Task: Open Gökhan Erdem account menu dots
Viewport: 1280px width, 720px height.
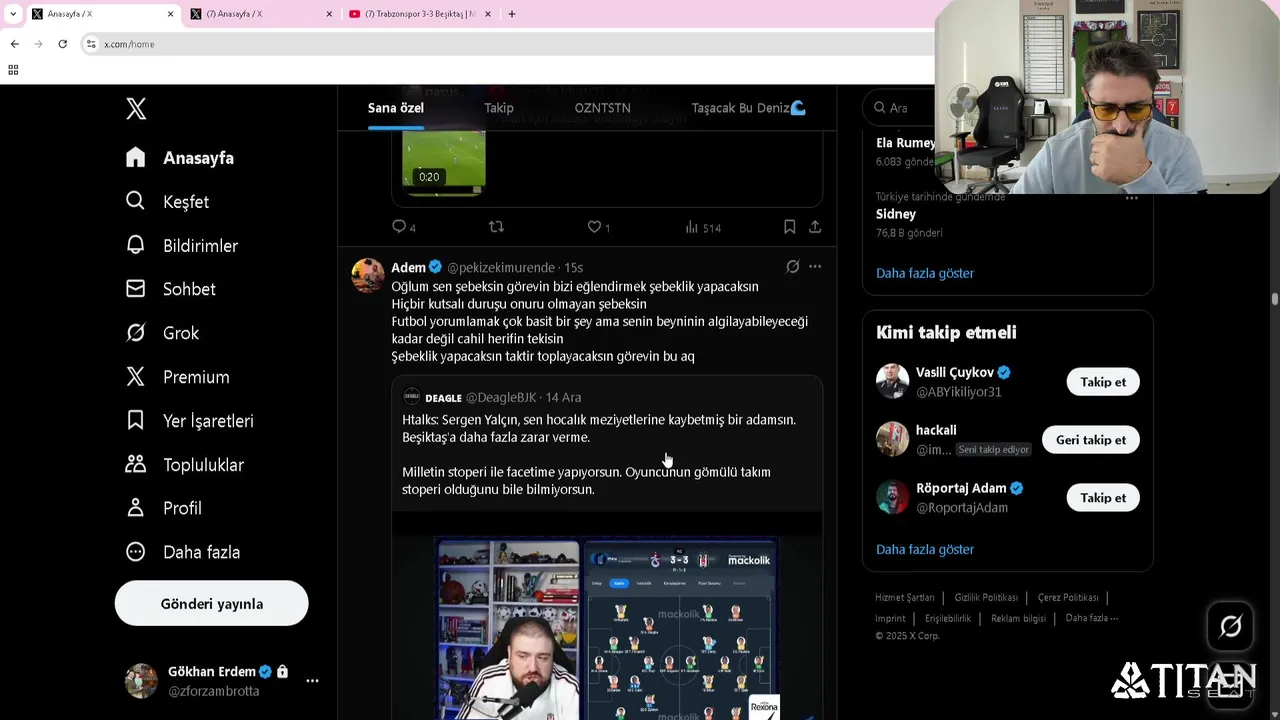Action: coord(312,681)
